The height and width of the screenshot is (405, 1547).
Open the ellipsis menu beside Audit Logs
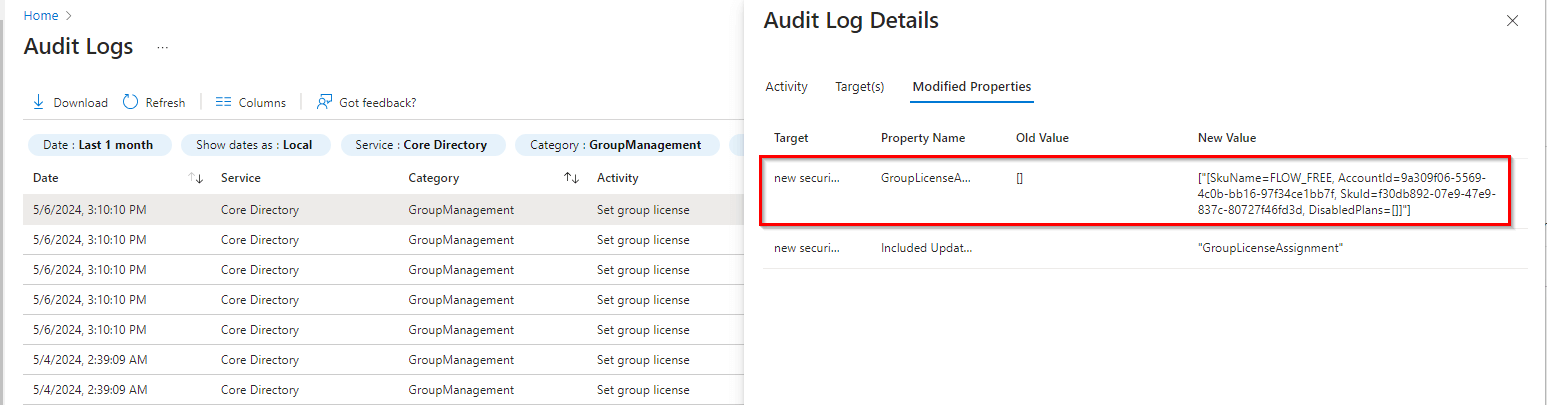tap(163, 47)
